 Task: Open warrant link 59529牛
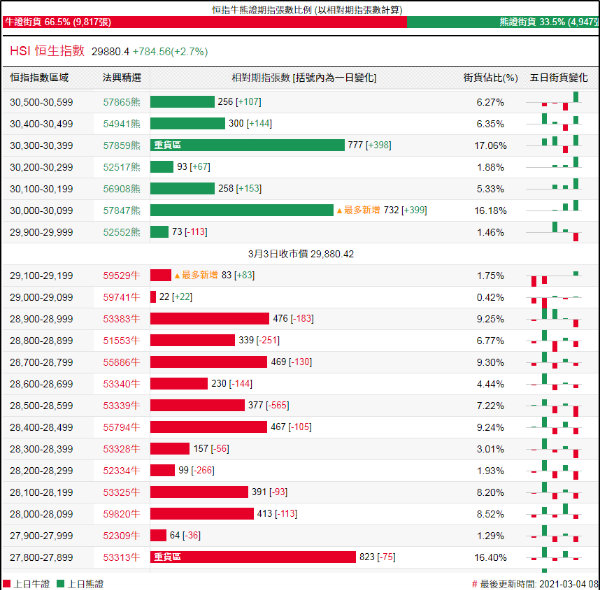pos(122,275)
